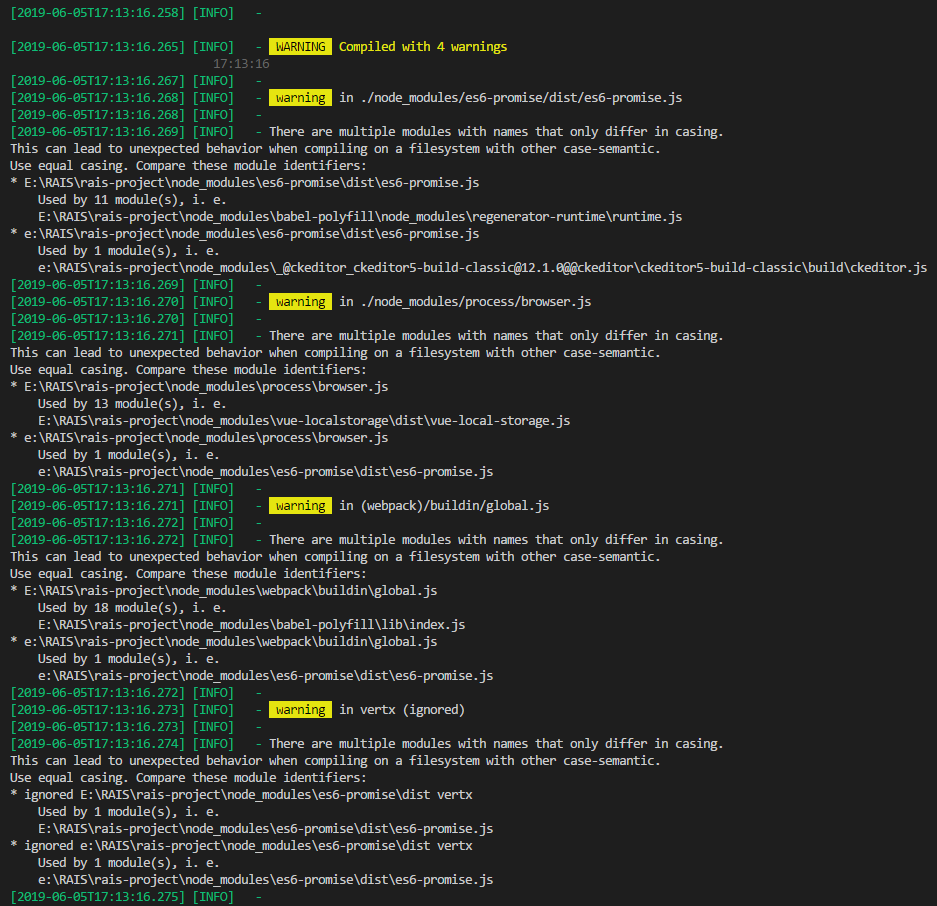Click the warning badge for (webpack)/buildin/global.js
The width and height of the screenshot is (937, 906).
(x=301, y=506)
